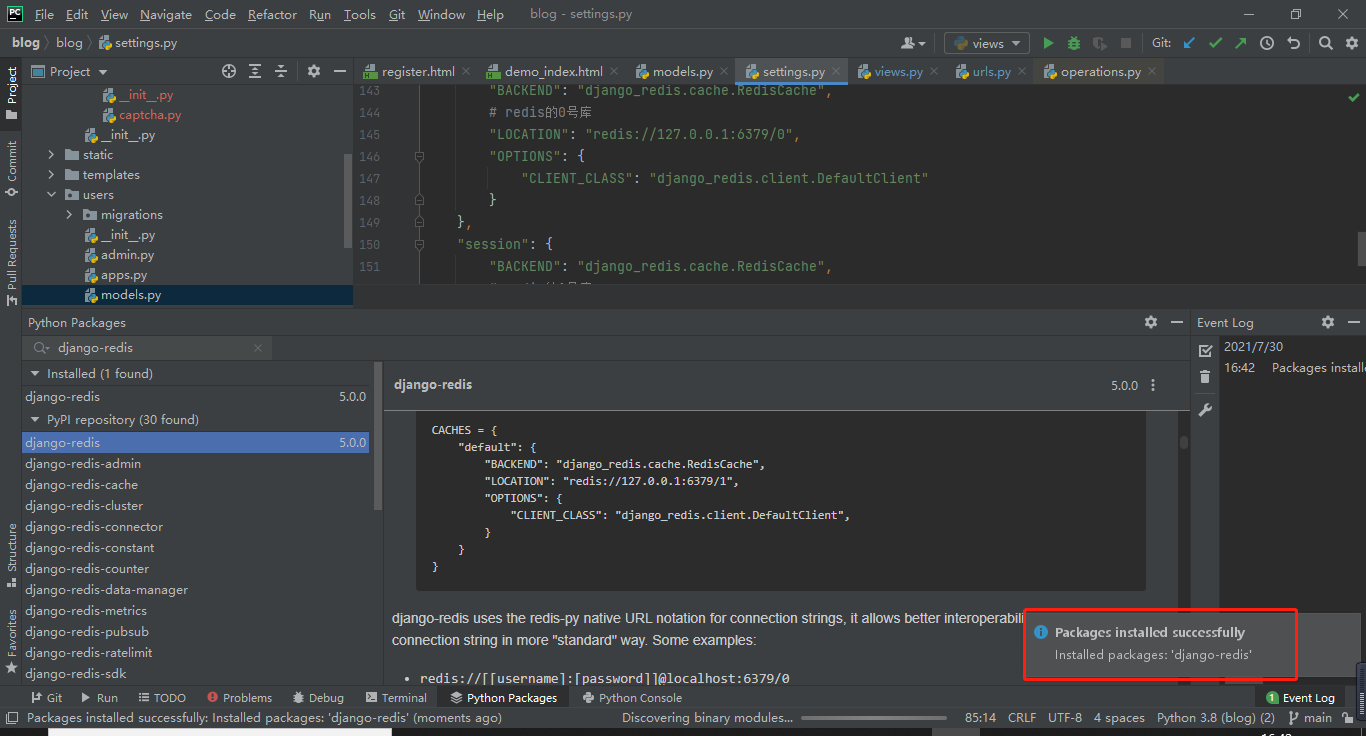Open the Python Console tool window
Image resolution: width=1366 pixels, height=736 pixels.
pos(633,698)
